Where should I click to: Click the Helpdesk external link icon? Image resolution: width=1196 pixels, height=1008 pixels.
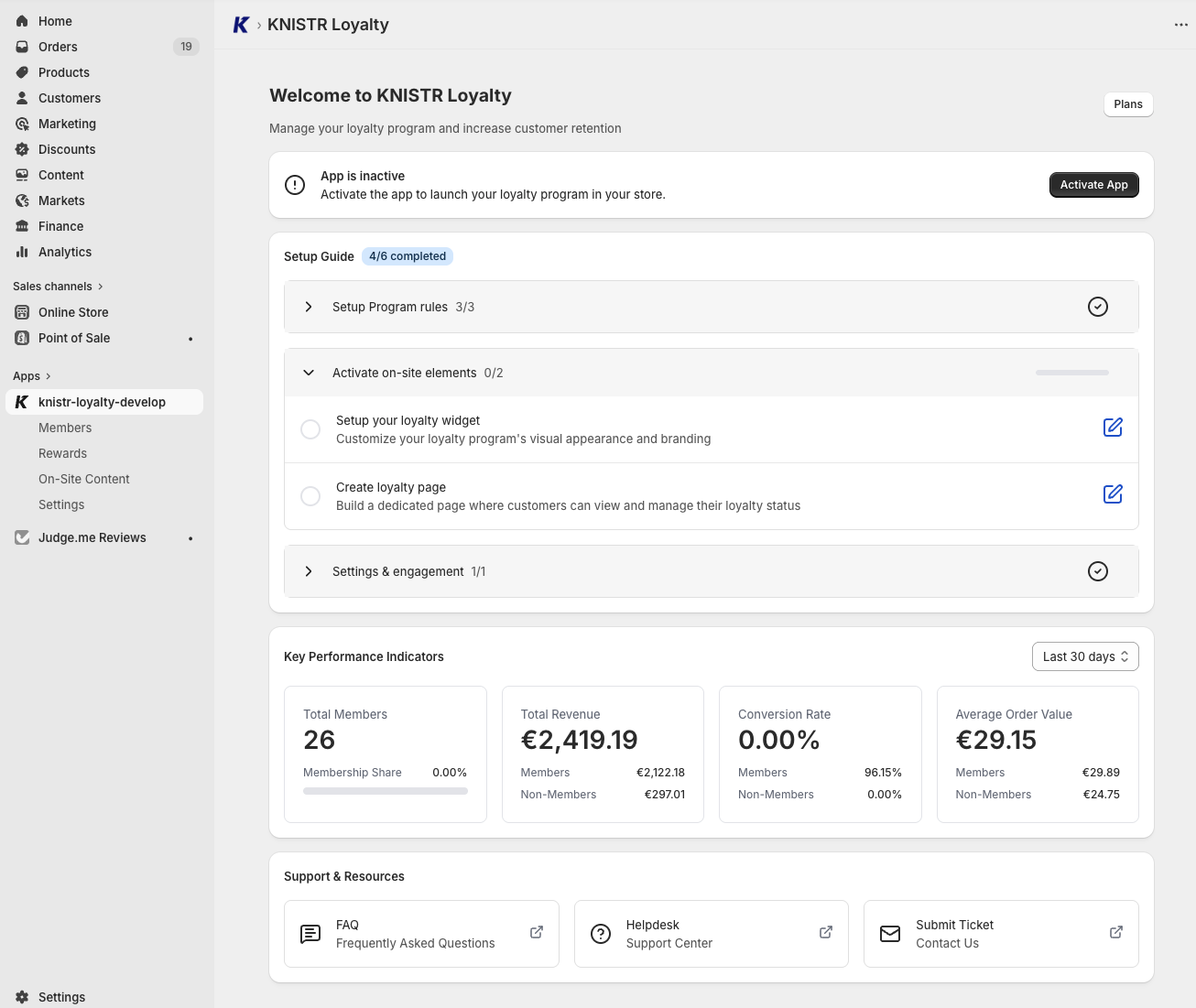(x=826, y=932)
